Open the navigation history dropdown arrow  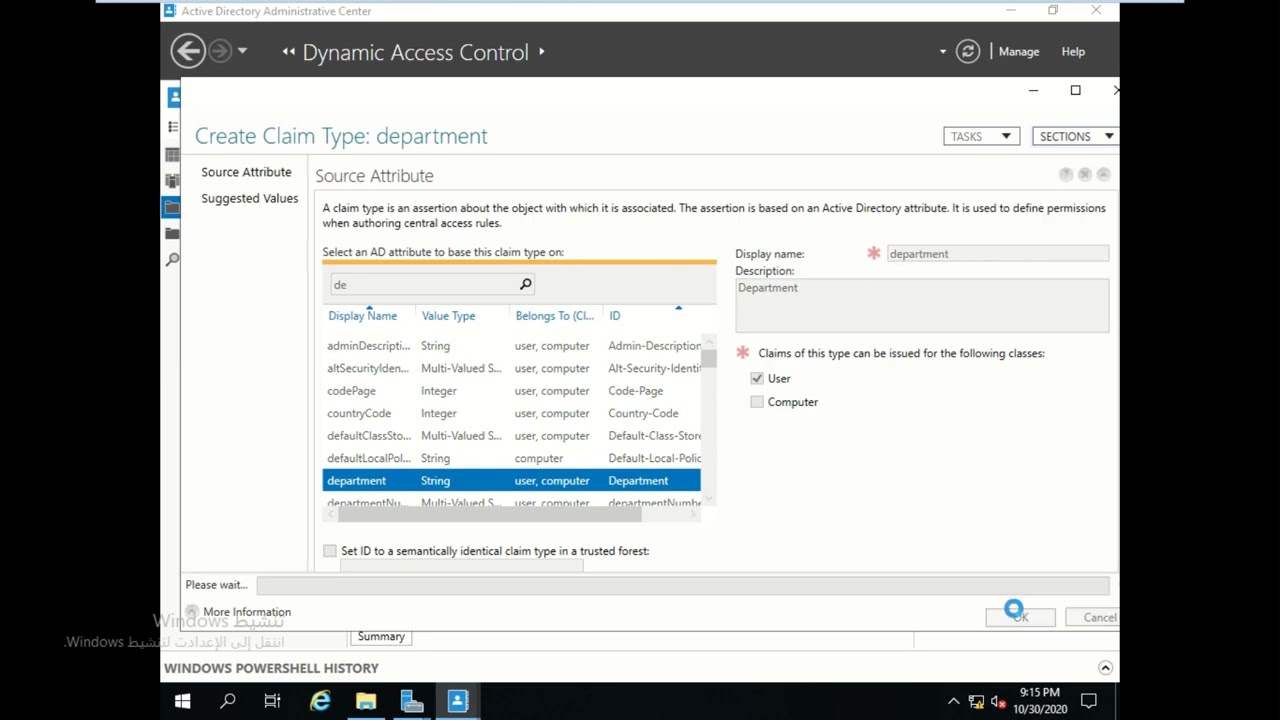(x=242, y=51)
